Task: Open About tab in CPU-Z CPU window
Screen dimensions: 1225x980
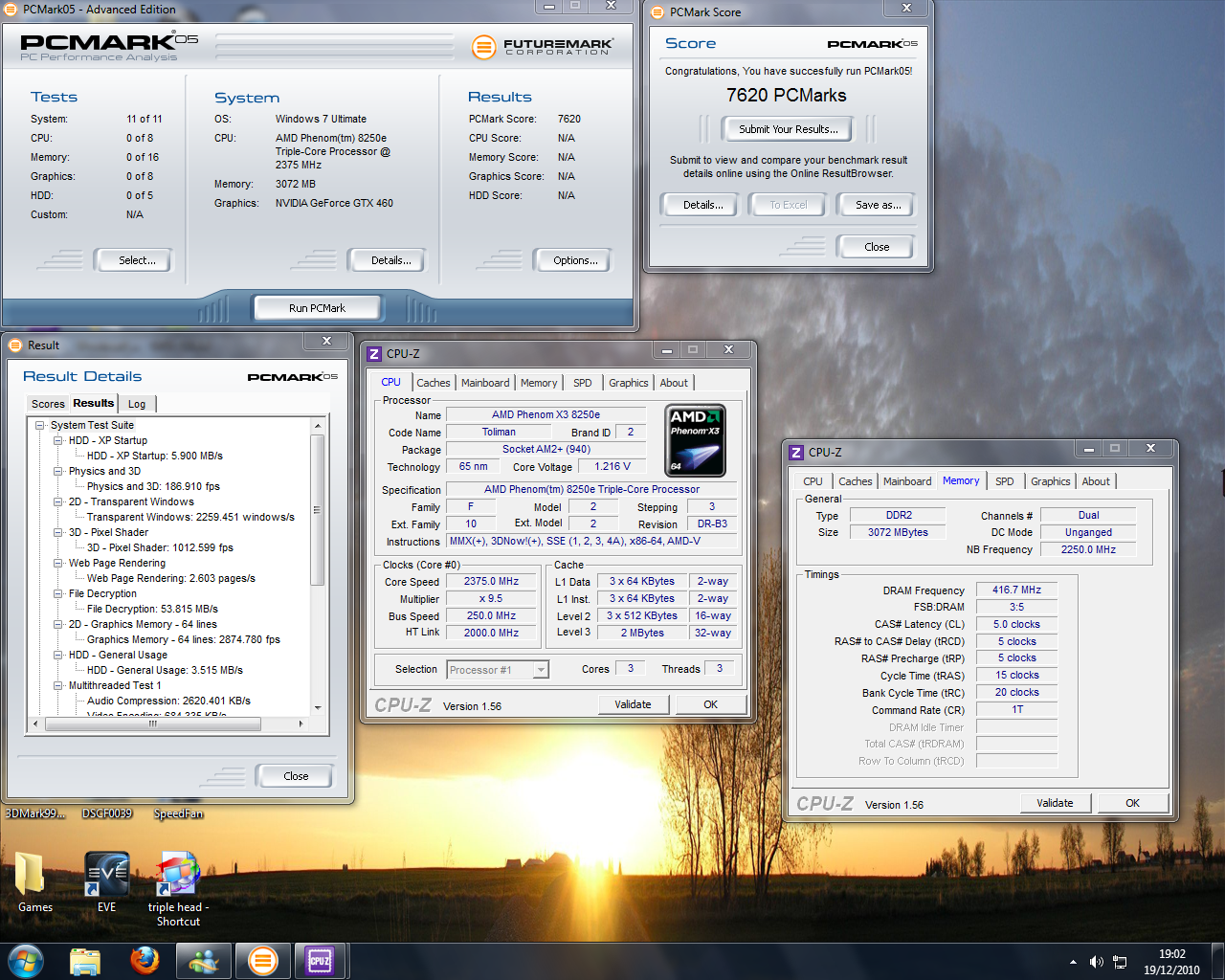Action: coord(674,383)
